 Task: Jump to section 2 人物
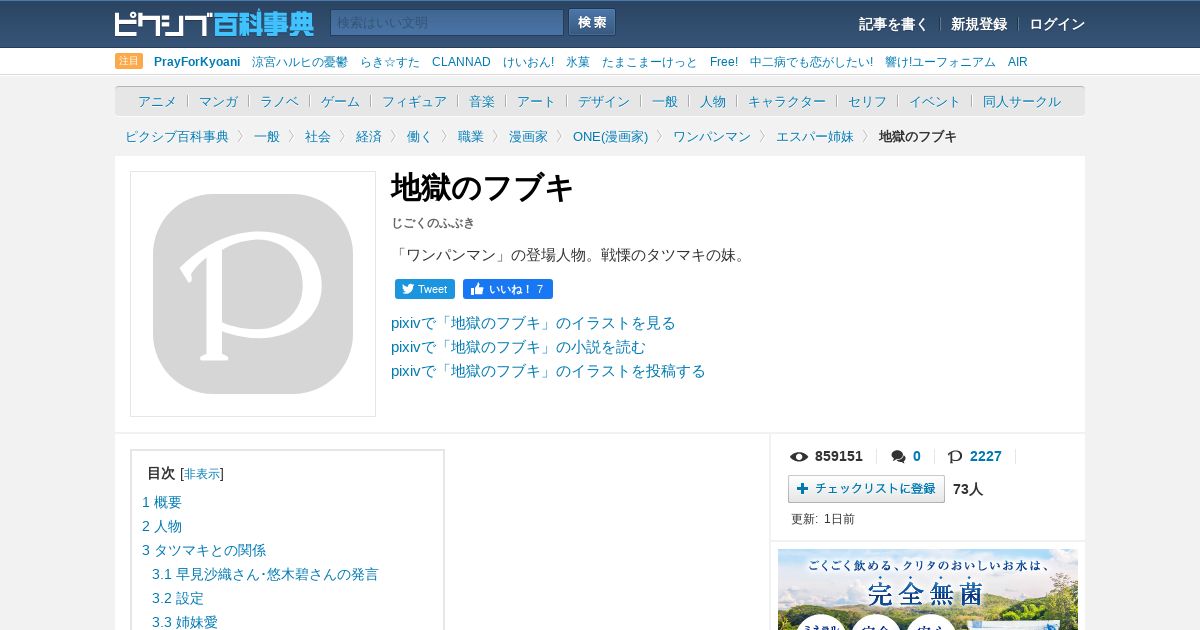tap(162, 526)
